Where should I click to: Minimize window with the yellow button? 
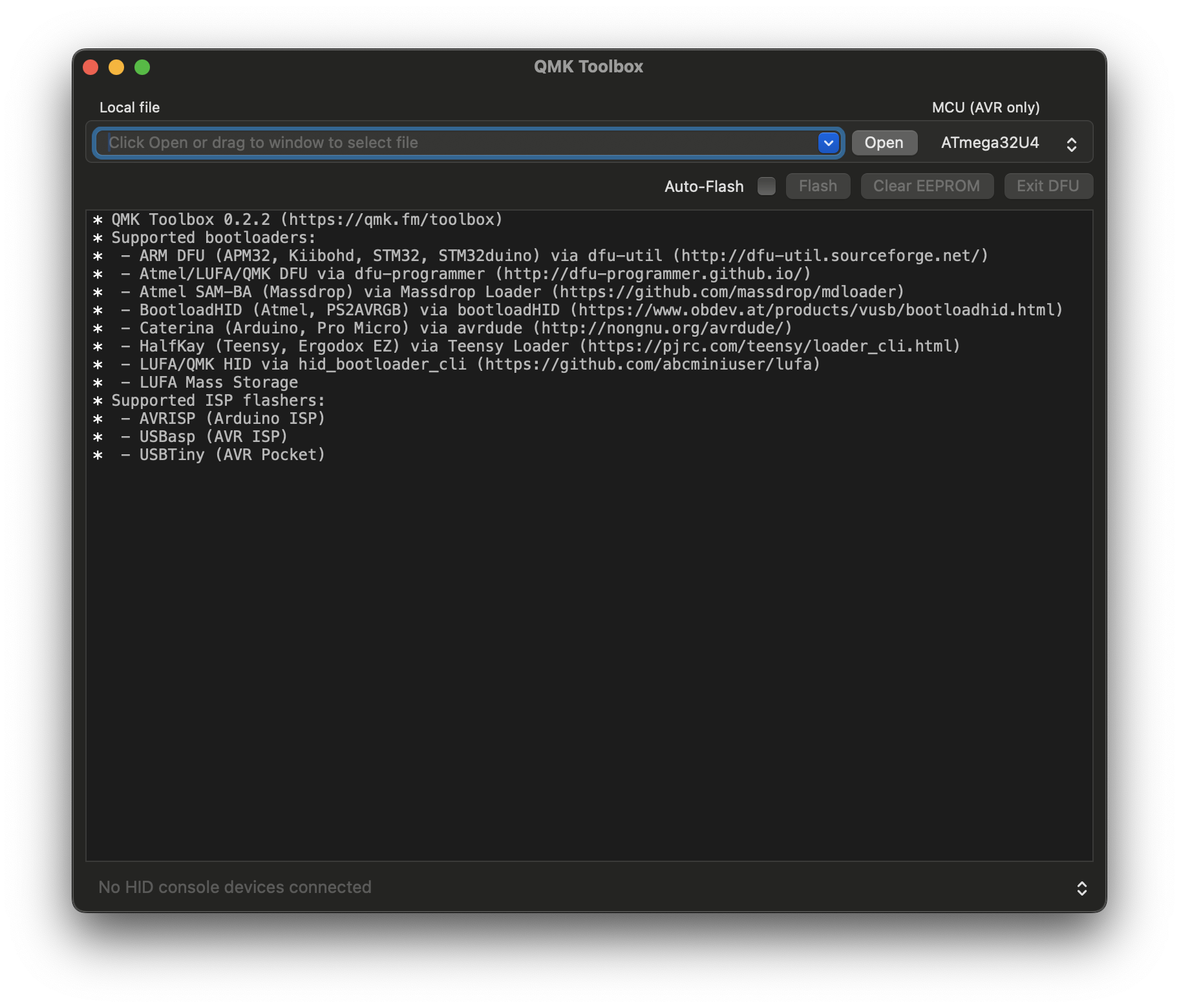(116, 67)
